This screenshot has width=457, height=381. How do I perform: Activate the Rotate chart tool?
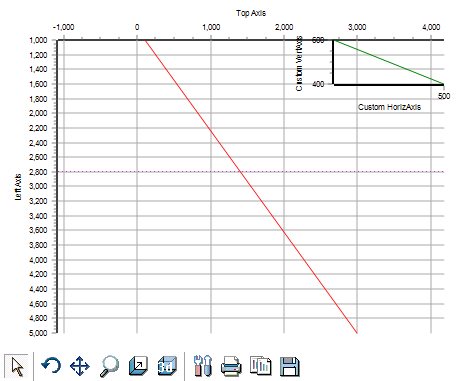[51, 366]
